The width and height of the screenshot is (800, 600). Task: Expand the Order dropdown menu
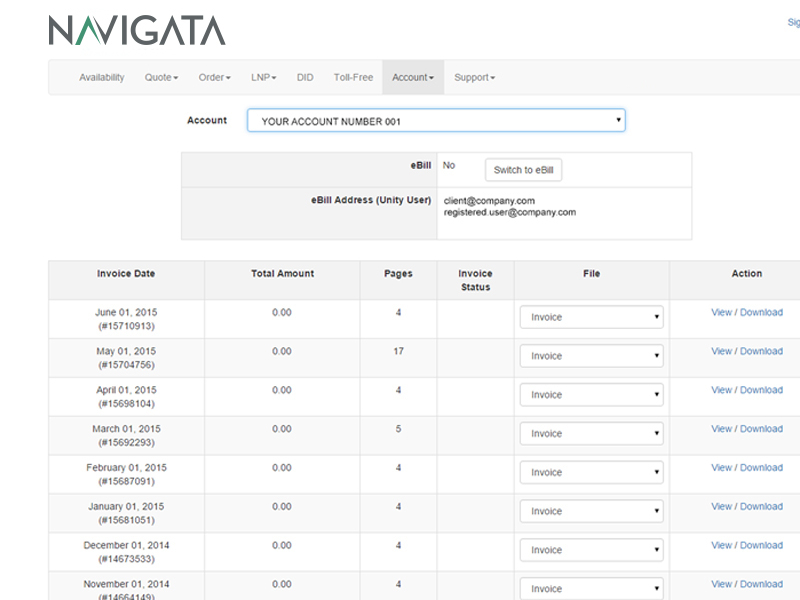[x=214, y=78]
